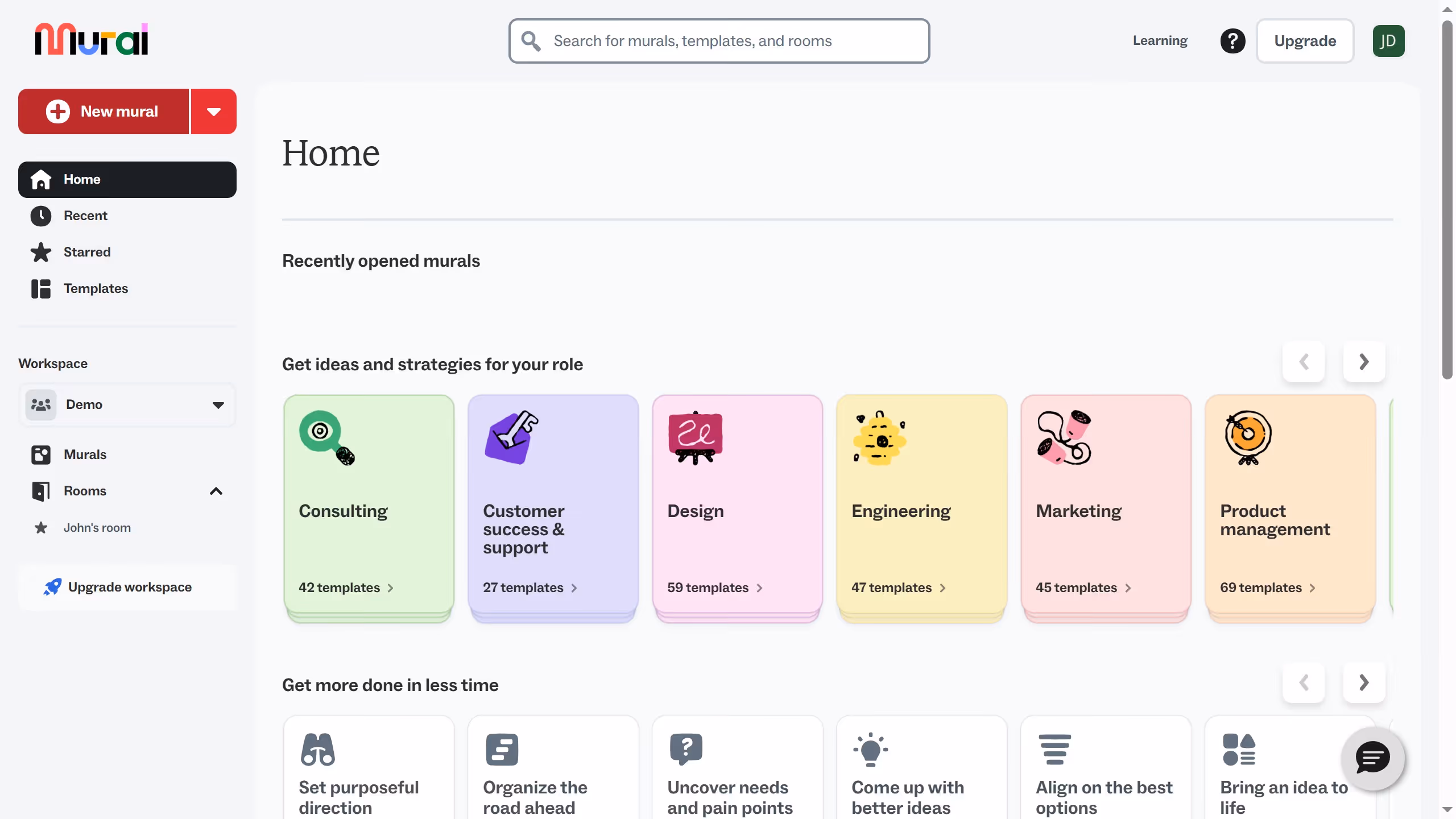
Task: Collapse the Rooms section chevron
Action: [216, 491]
